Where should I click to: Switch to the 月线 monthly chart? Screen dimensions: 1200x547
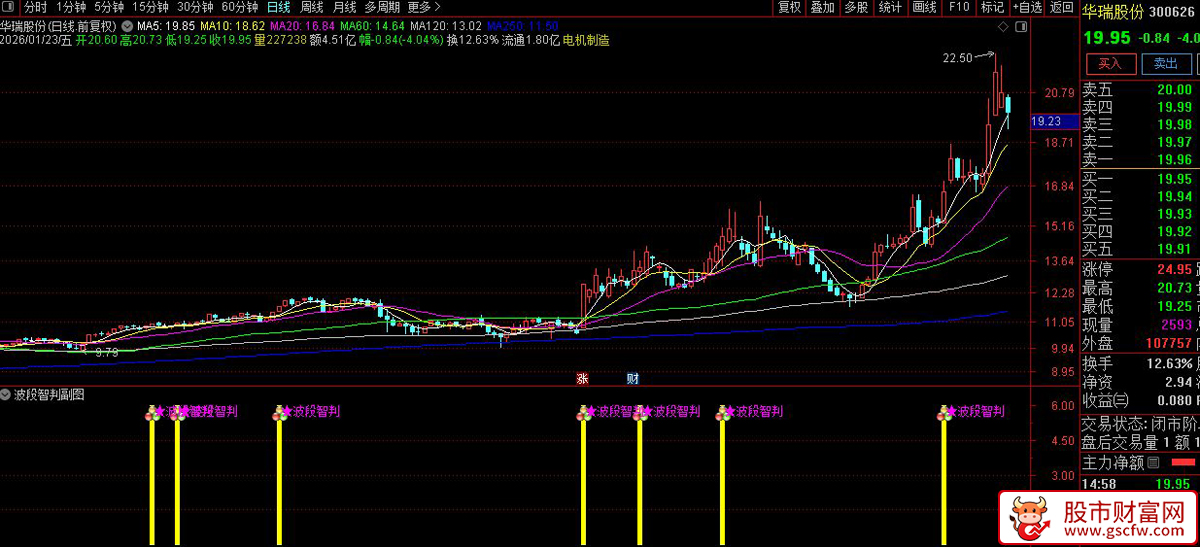[x=344, y=7]
